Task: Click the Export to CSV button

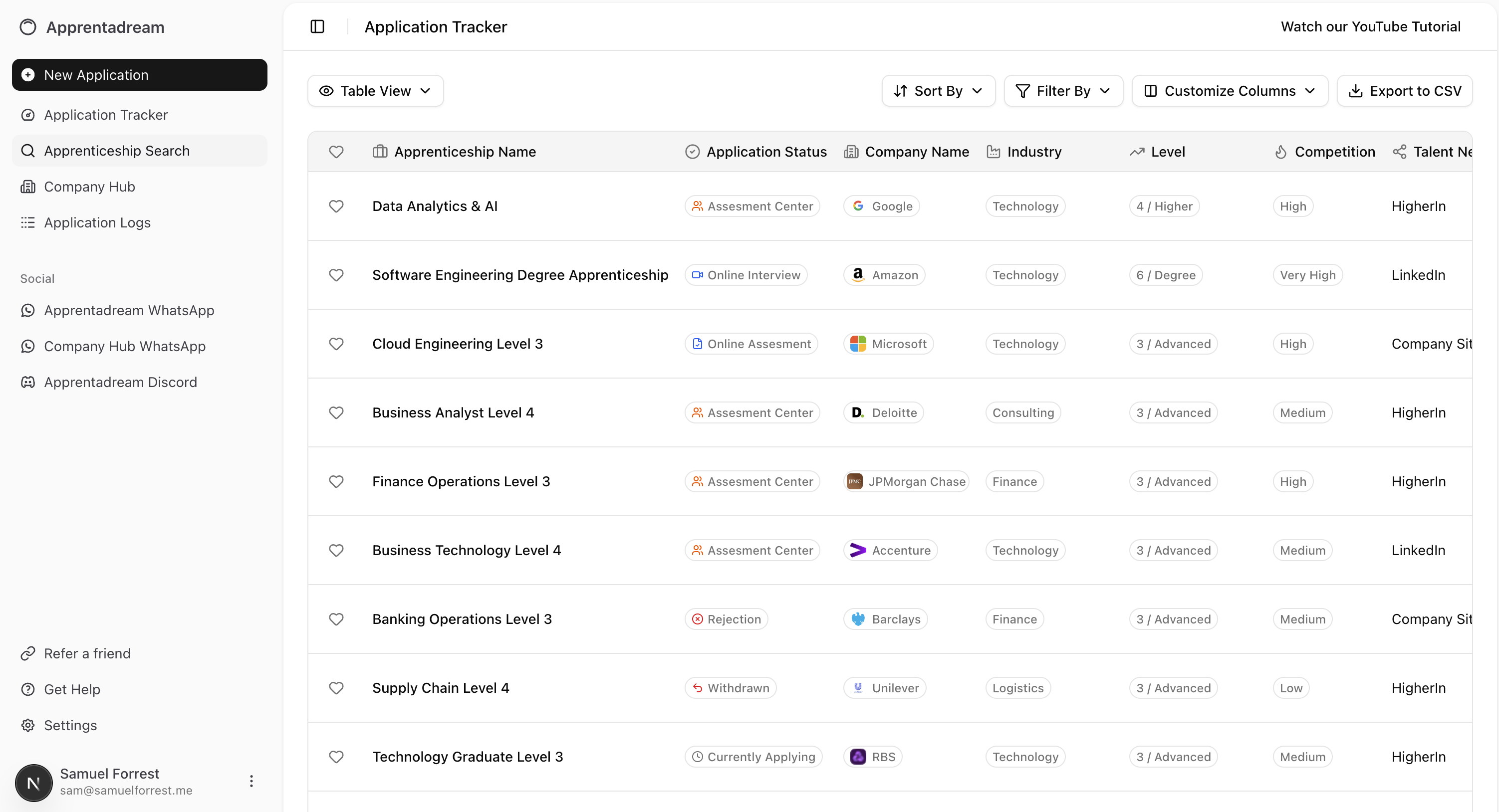Action: (1405, 90)
